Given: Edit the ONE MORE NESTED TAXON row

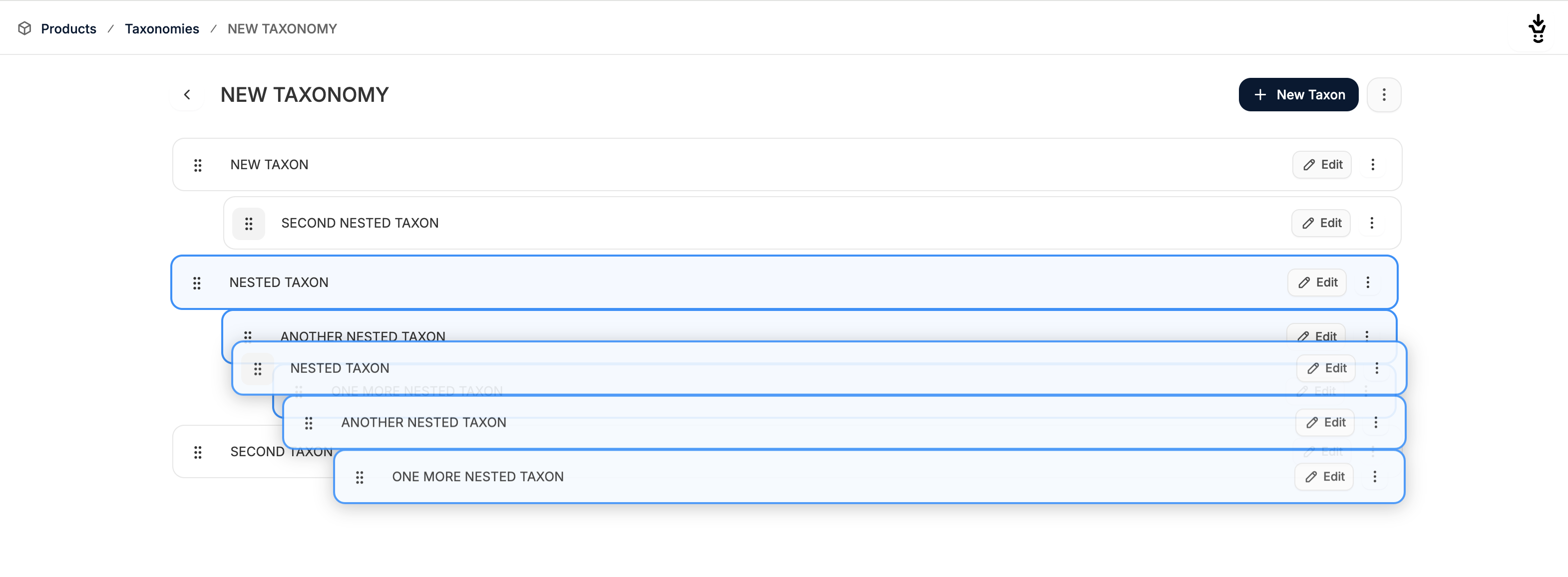Looking at the screenshot, I should coord(1324,477).
